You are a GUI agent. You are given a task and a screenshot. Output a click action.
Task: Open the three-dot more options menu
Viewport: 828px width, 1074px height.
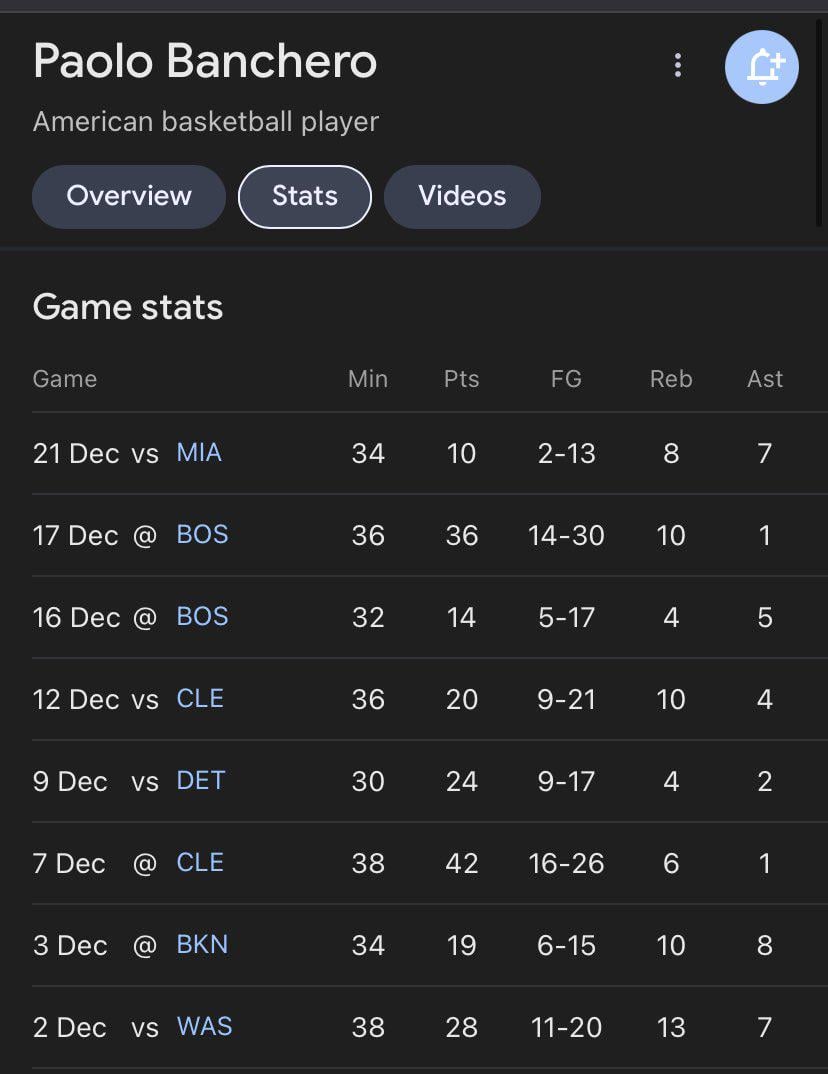pyautogui.click(x=678, y=66)
